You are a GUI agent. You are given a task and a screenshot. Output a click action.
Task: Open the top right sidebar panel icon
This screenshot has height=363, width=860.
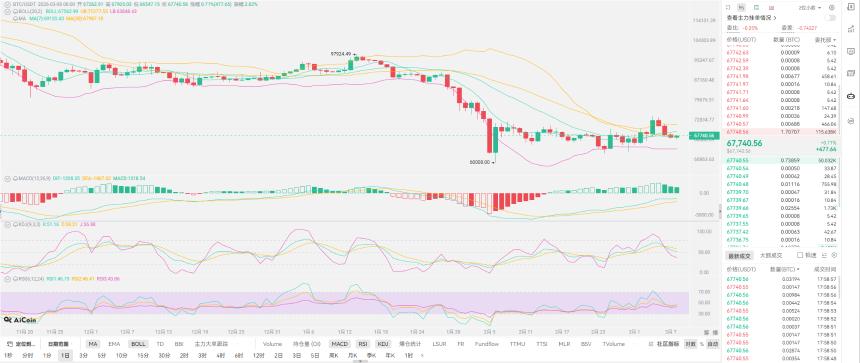click(x=851, y=6)
